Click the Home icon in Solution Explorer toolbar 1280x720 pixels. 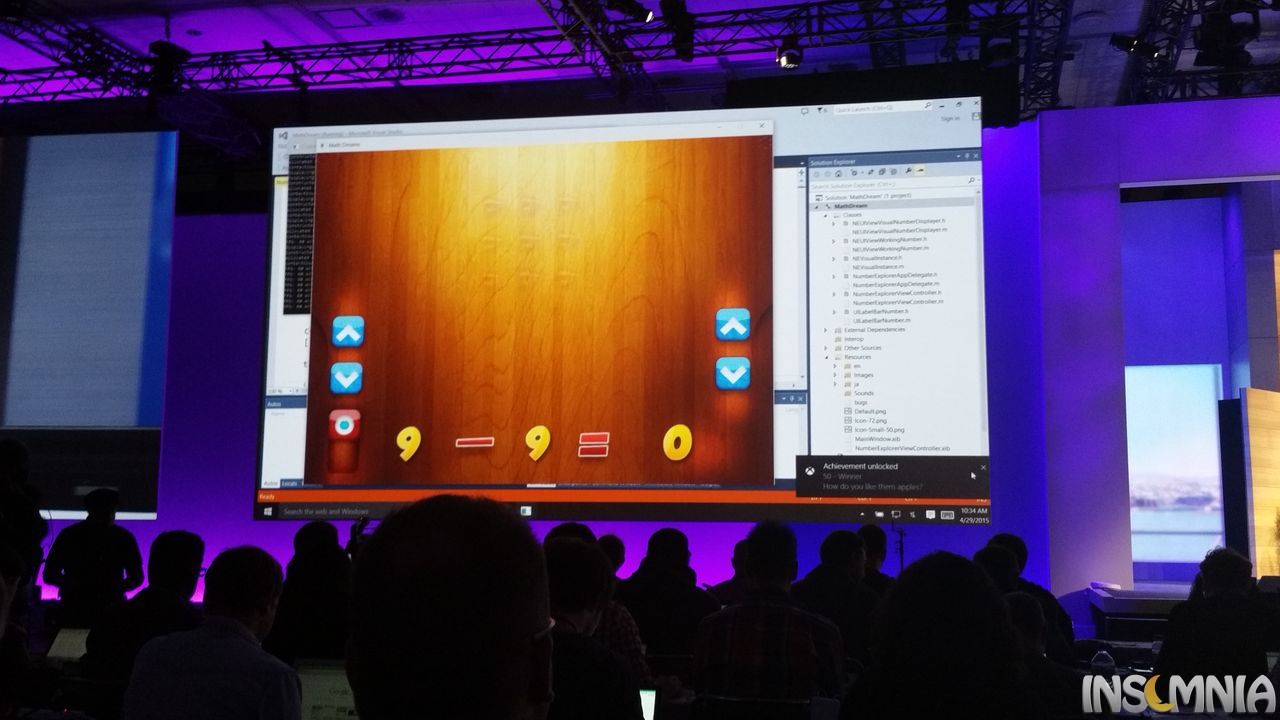click(838, 173)
